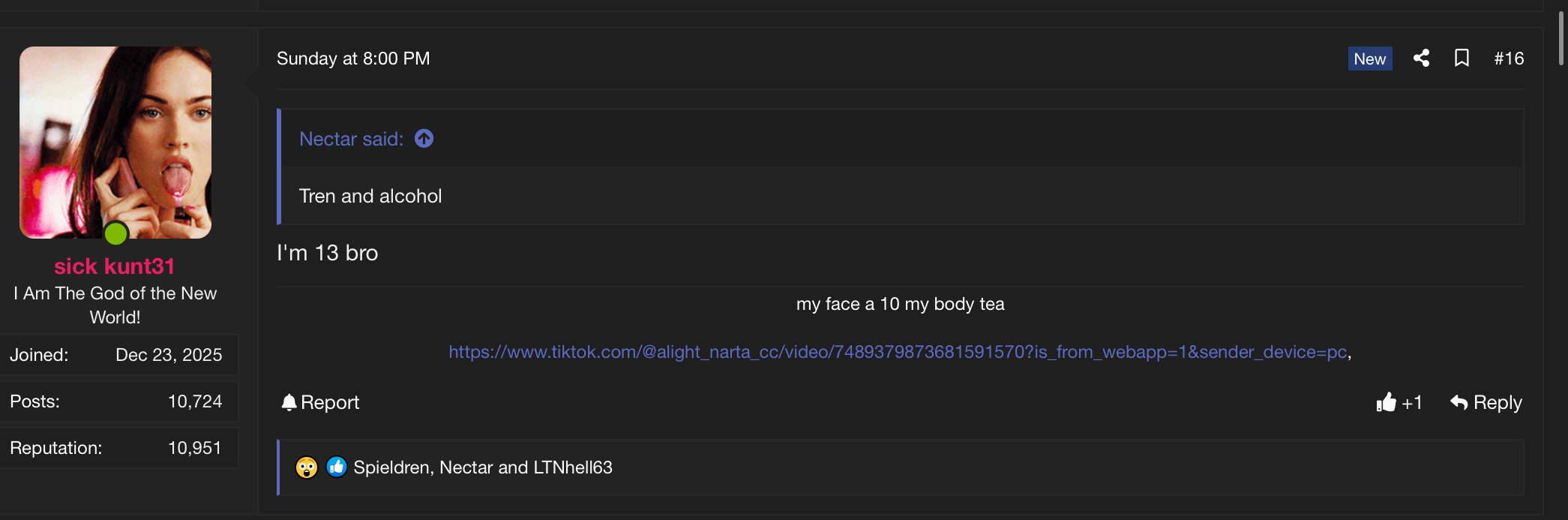Open the Nectar said quote link
This screenshot has height=520, width=1568.
pos(351,139)
